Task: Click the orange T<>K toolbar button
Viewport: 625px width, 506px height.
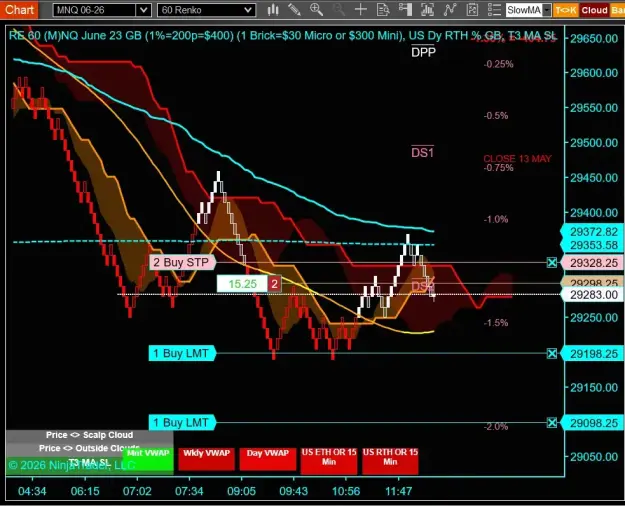Action: point(566,10)
